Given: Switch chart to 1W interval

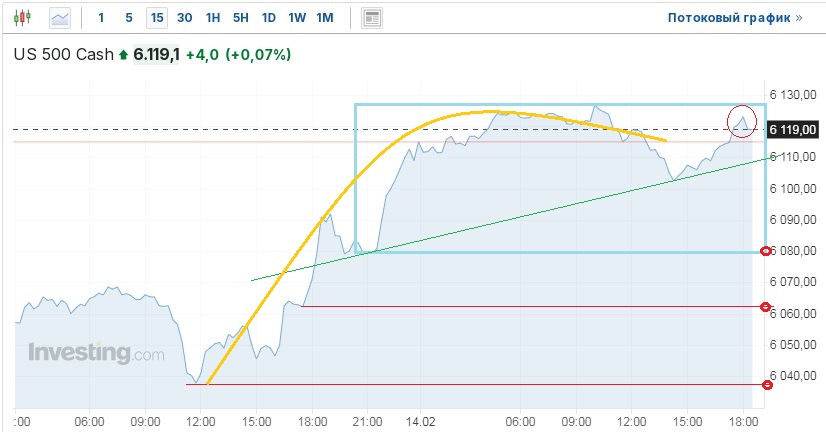Looking at the screenshot, I should (x=297, y=18).
